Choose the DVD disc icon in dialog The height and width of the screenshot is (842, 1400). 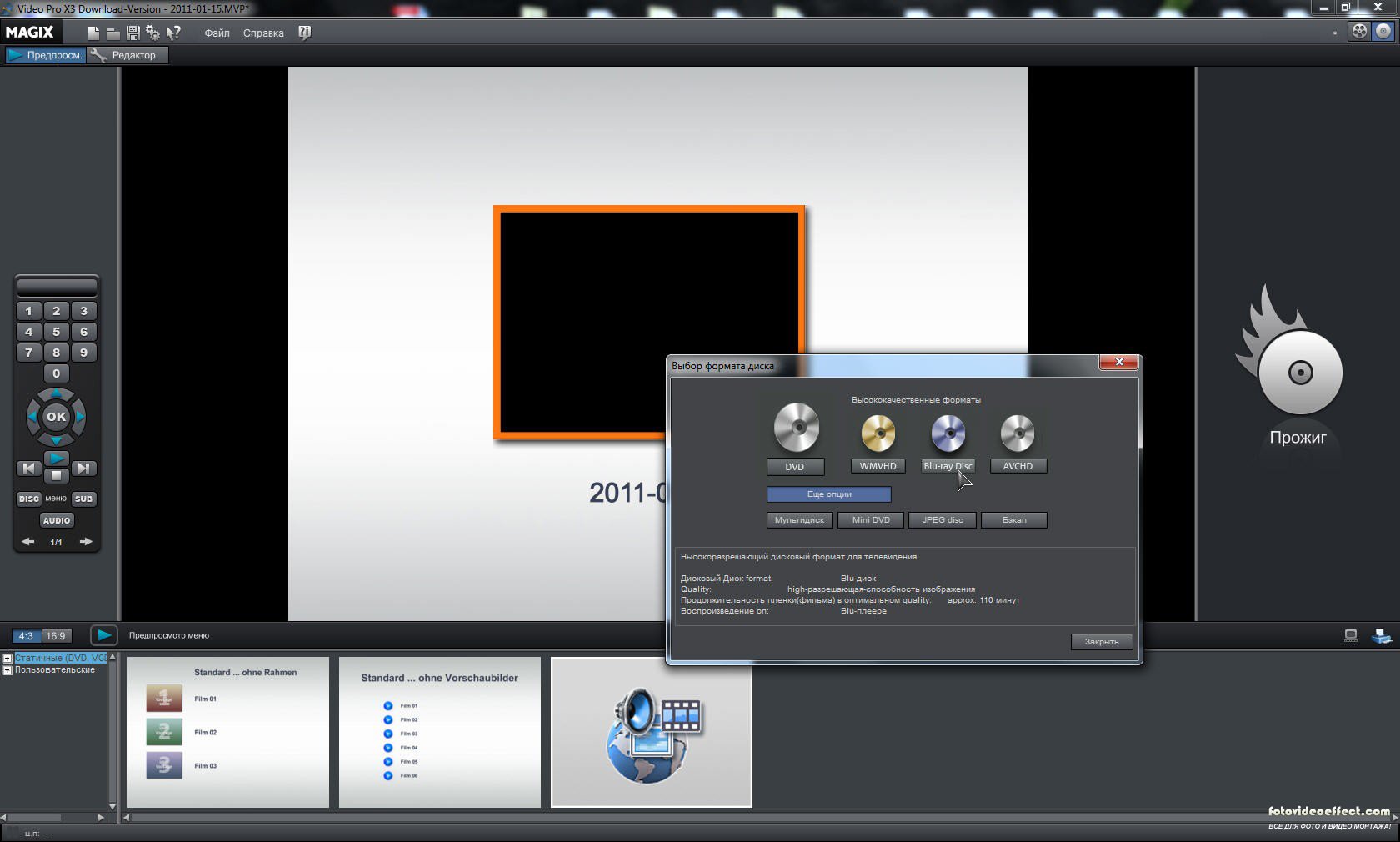796,428
